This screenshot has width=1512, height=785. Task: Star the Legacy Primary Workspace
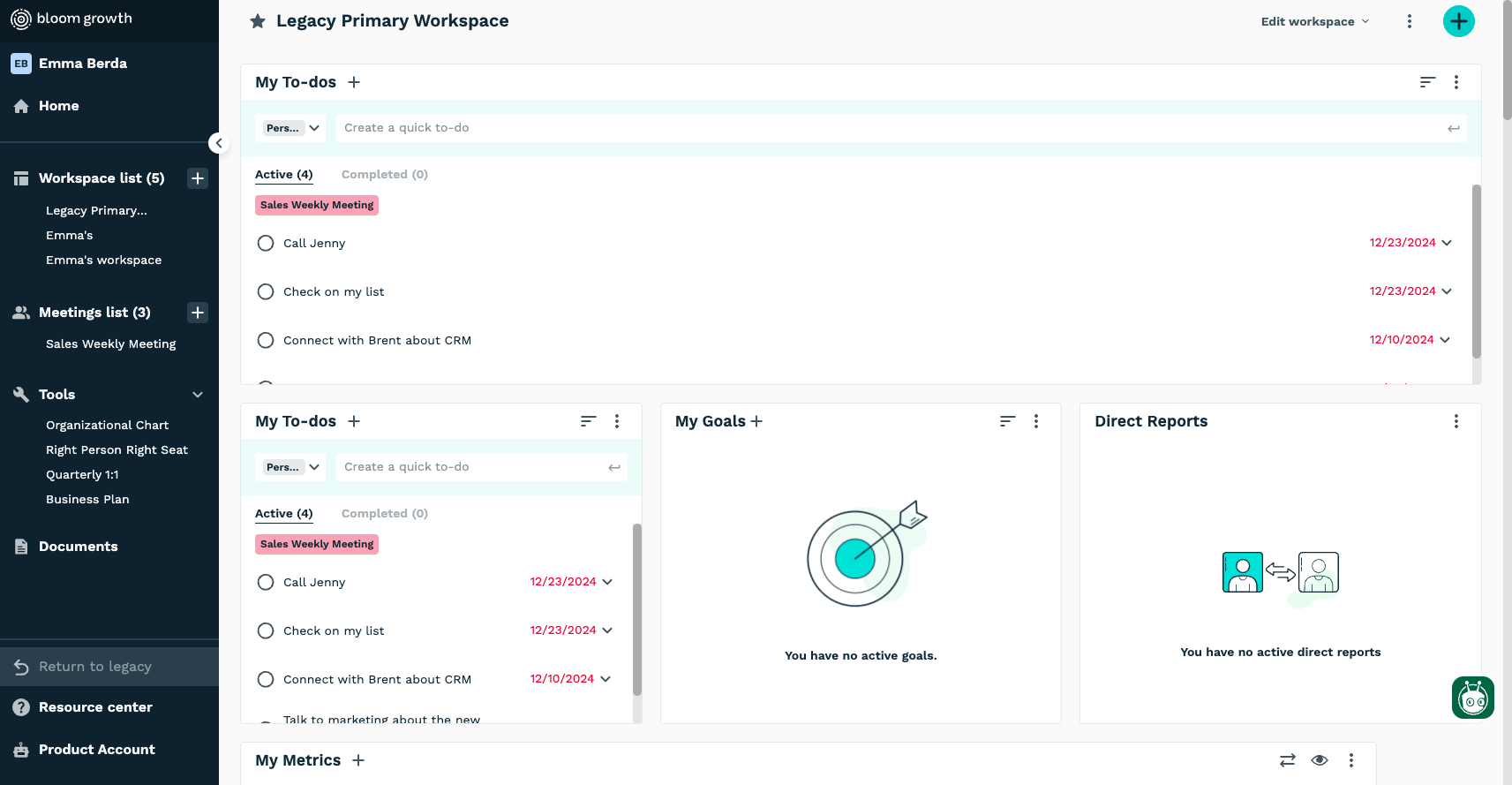pos(258,21)
